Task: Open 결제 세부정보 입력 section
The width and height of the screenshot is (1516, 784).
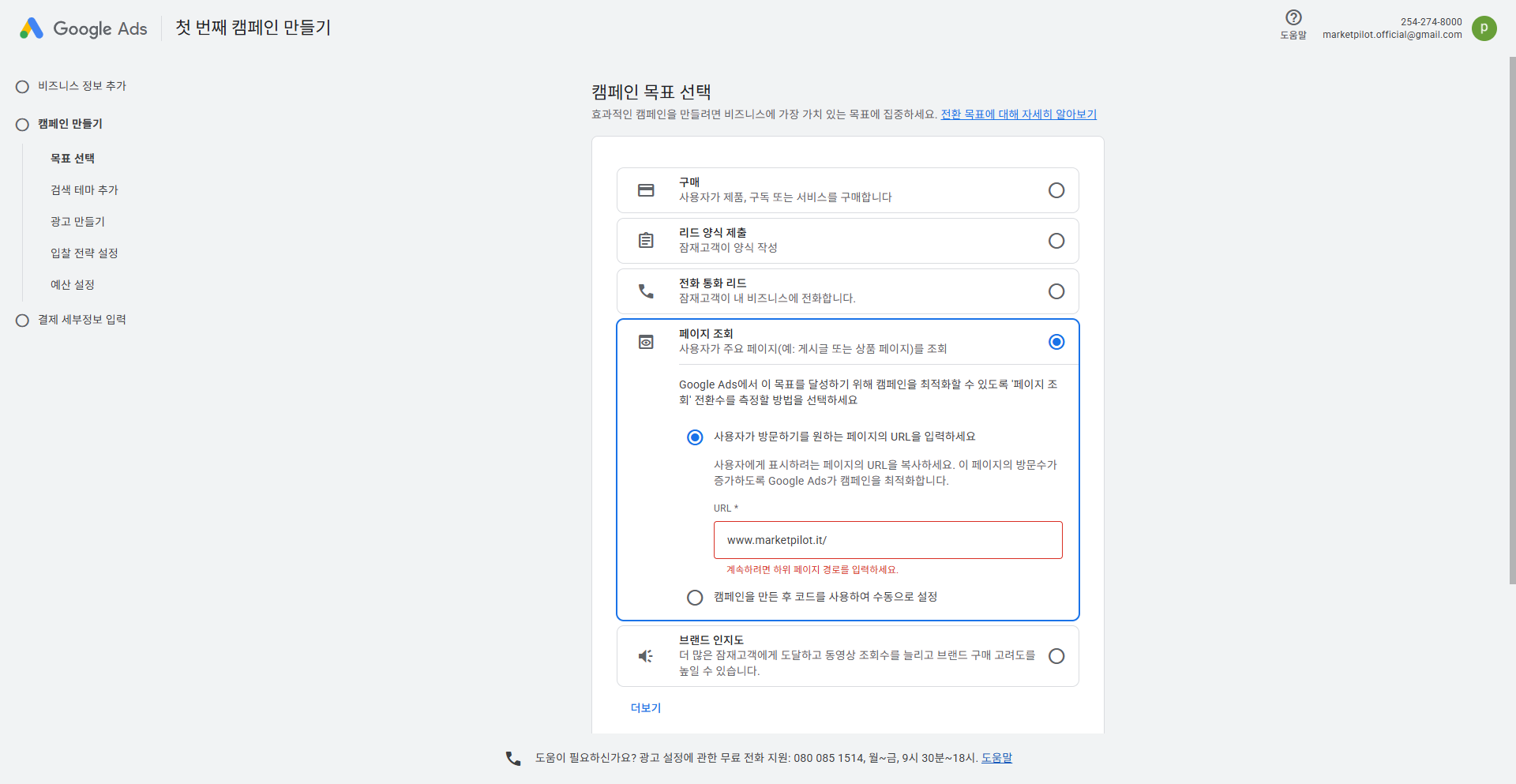Action: click(82, 320)
